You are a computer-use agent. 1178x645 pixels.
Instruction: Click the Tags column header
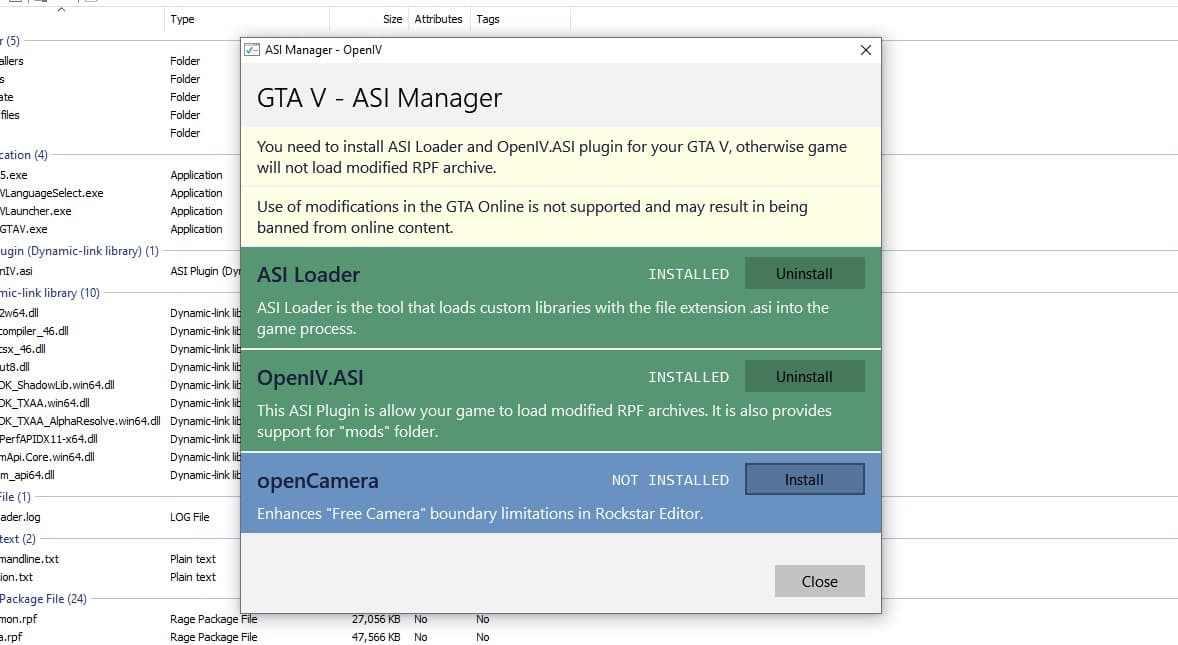[488, 19]
